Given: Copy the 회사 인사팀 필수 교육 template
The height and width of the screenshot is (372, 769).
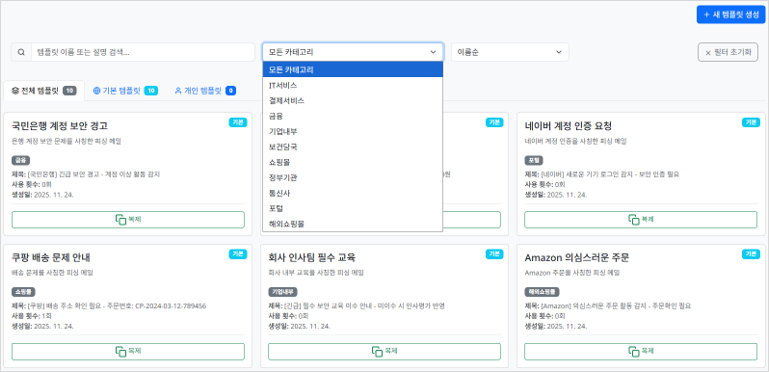Looking at the screenshot, I should pos(384,351).
